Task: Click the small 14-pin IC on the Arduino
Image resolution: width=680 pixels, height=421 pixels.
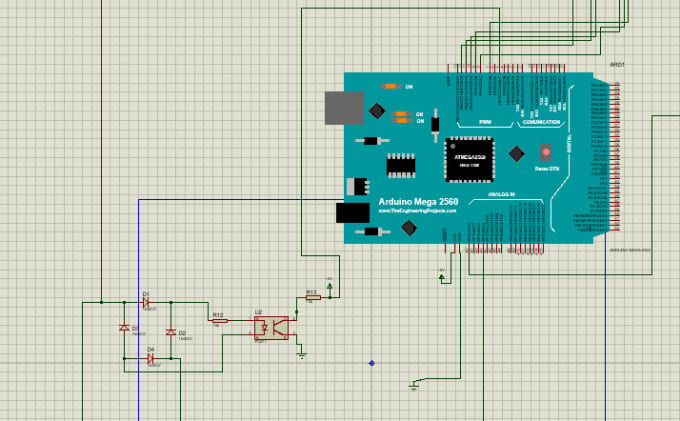Action: [401, 166]
